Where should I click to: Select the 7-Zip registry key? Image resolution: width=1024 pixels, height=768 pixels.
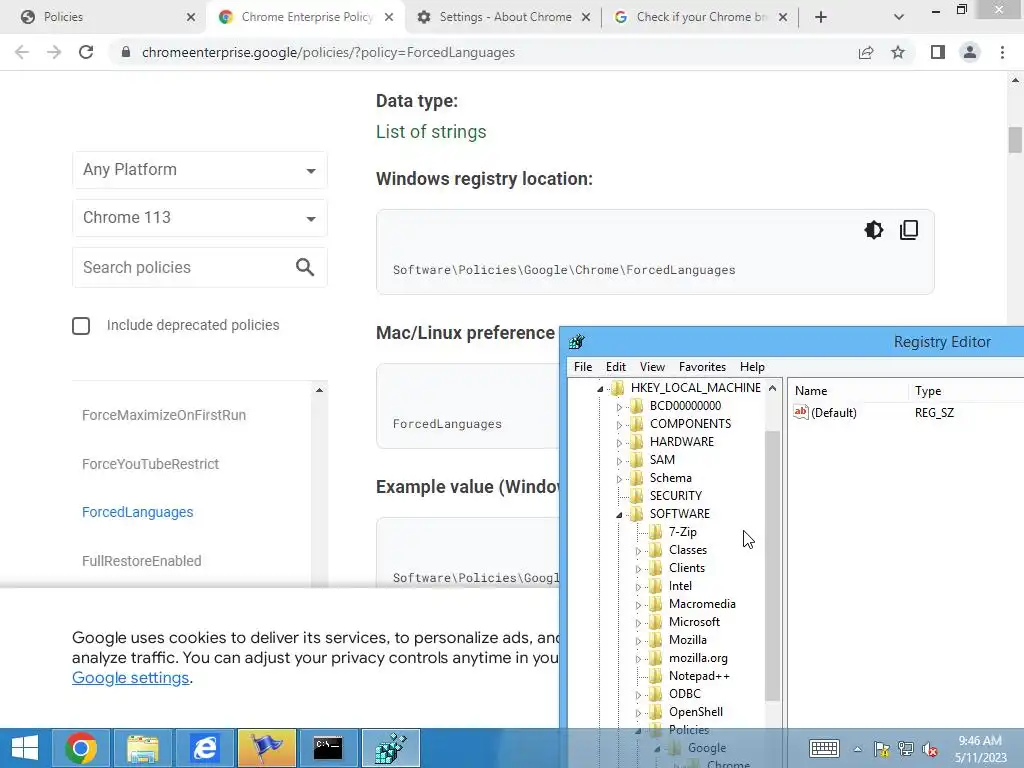pyautogui.click(x=682, y=532)
